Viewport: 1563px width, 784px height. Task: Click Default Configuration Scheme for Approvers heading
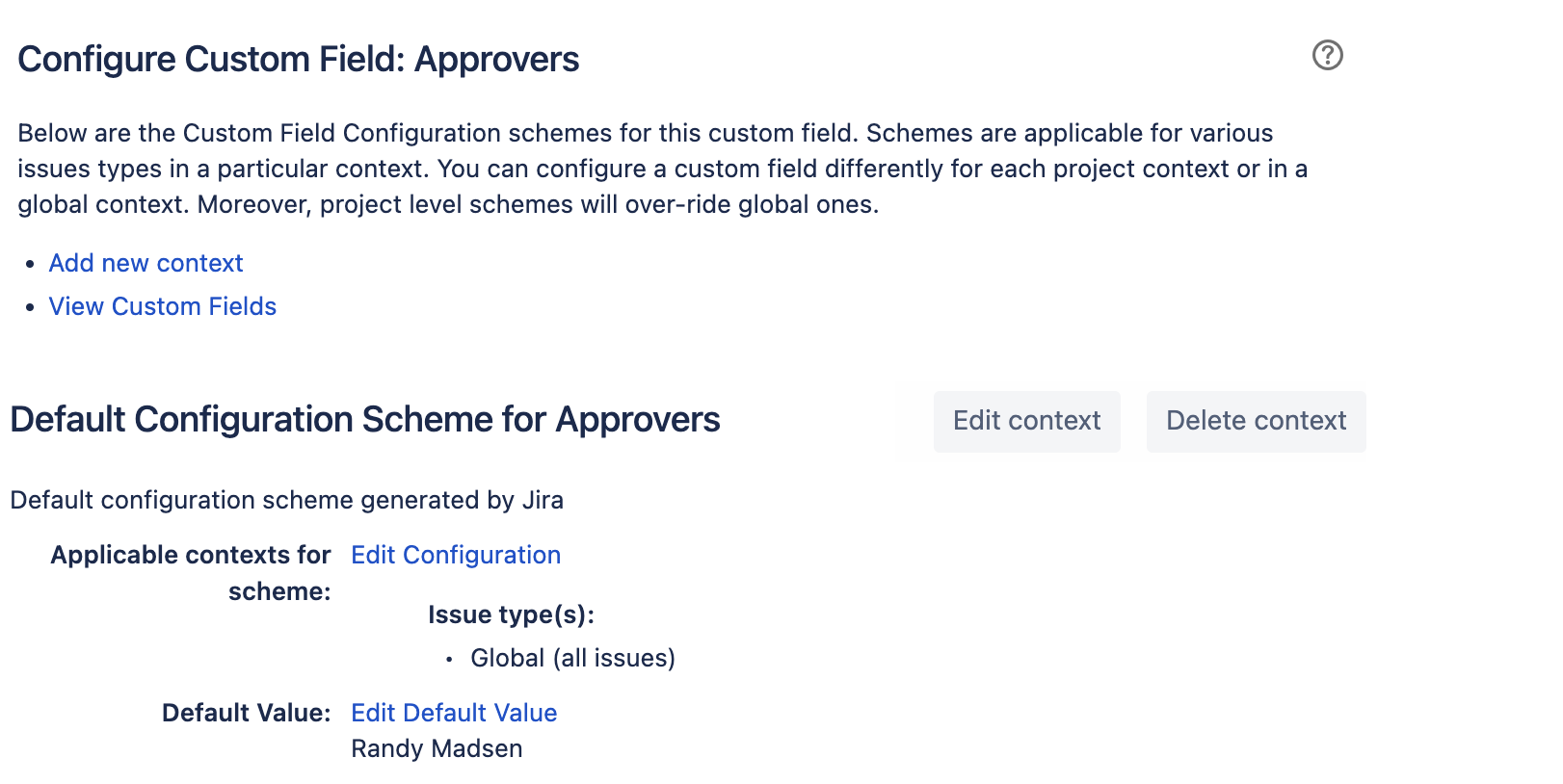(x=364, y=419)
